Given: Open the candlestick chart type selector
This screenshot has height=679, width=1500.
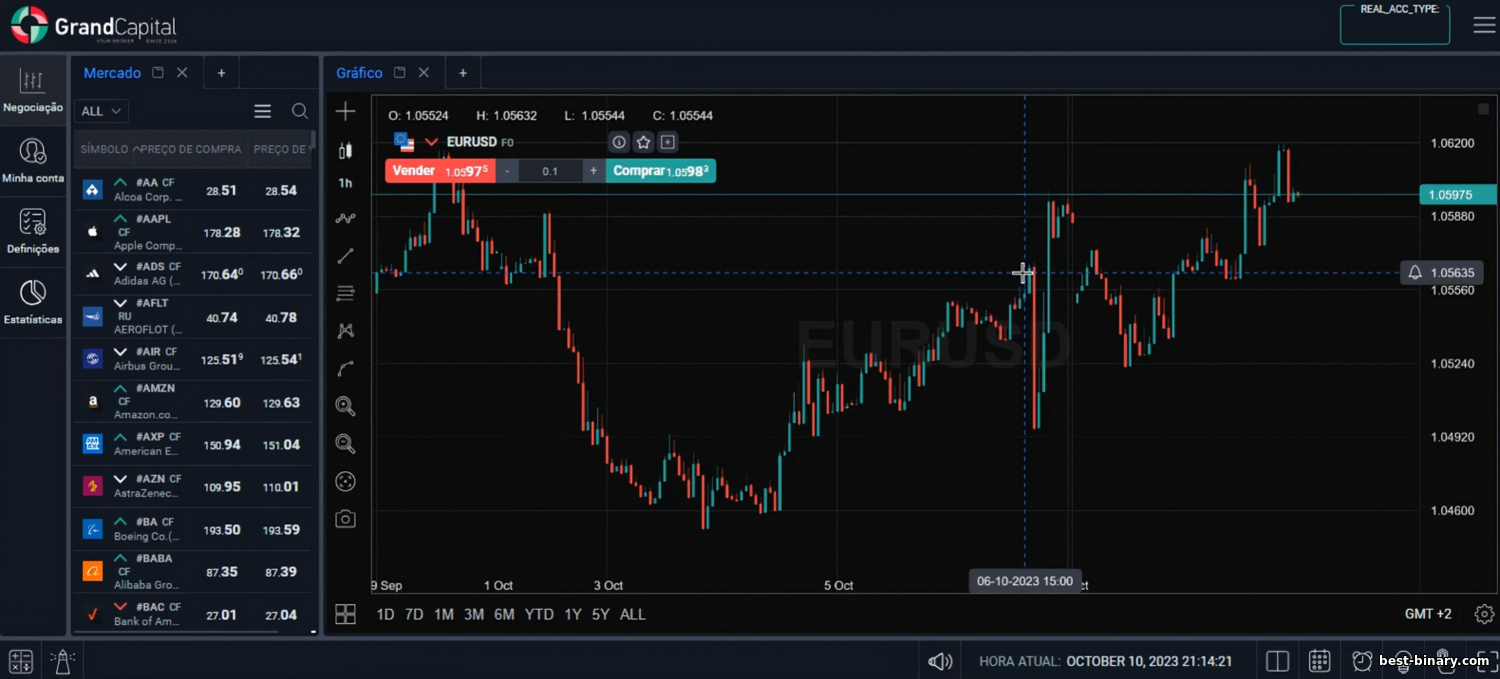Looking at the screenshot, I should [x=345, y=150].
